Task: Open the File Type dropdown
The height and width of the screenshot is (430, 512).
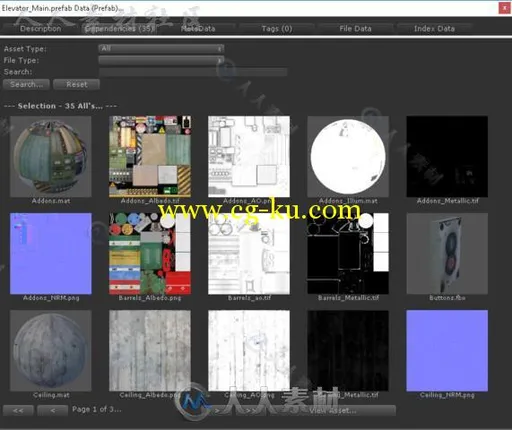Action: pyautogui.click(x=161, y=60)
